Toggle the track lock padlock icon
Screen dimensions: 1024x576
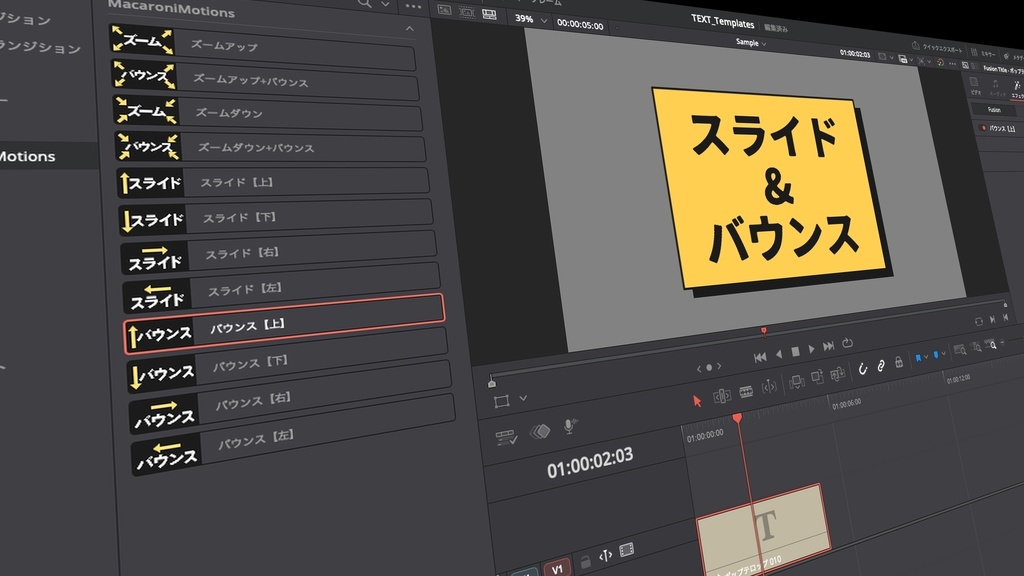(x=899, y=364)
